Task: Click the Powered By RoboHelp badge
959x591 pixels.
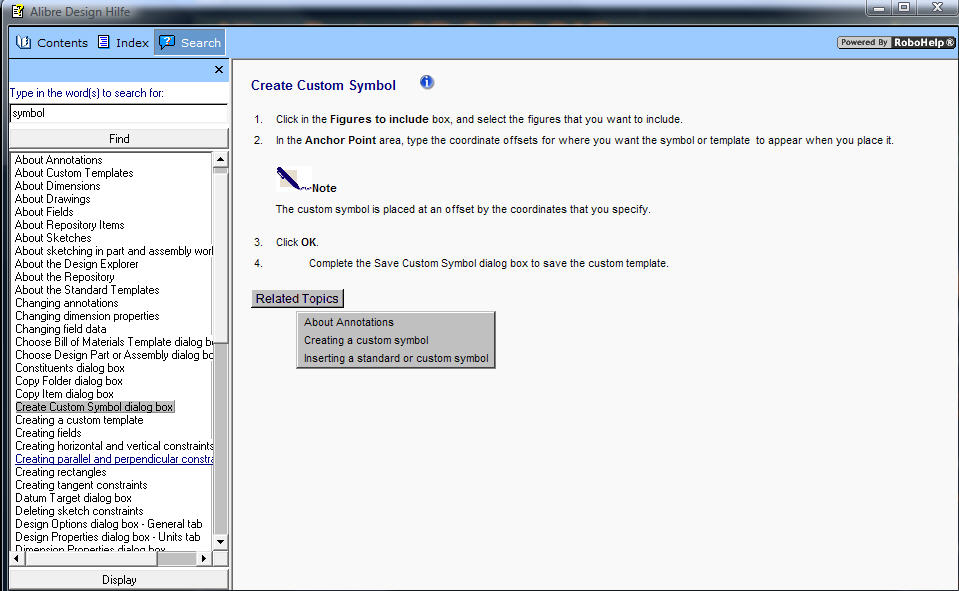Action: click(896, 42)
